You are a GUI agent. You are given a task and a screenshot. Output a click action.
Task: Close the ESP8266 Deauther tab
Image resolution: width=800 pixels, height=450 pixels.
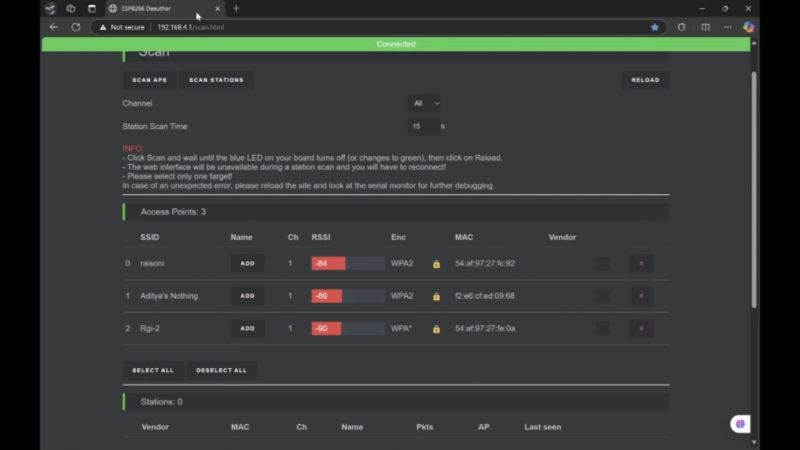click(217, 9)
